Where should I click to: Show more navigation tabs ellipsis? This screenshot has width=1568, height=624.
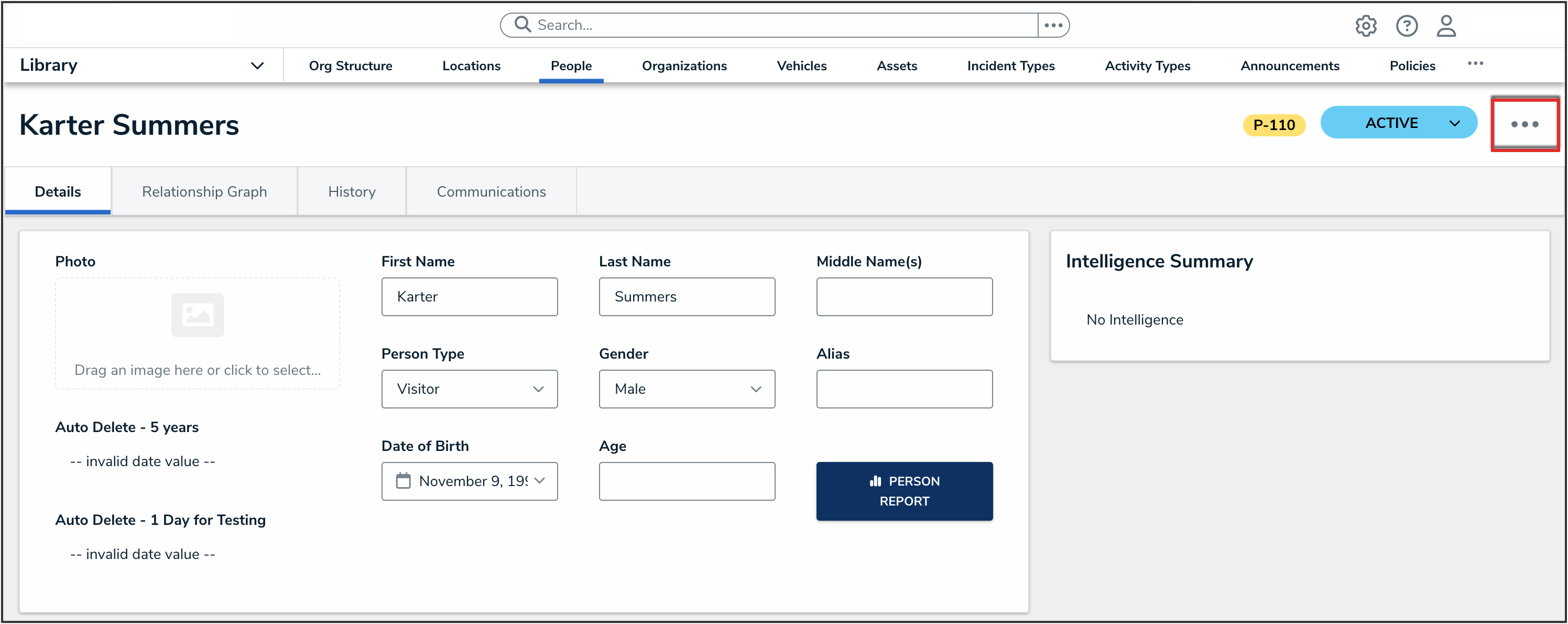point(1475,63)
